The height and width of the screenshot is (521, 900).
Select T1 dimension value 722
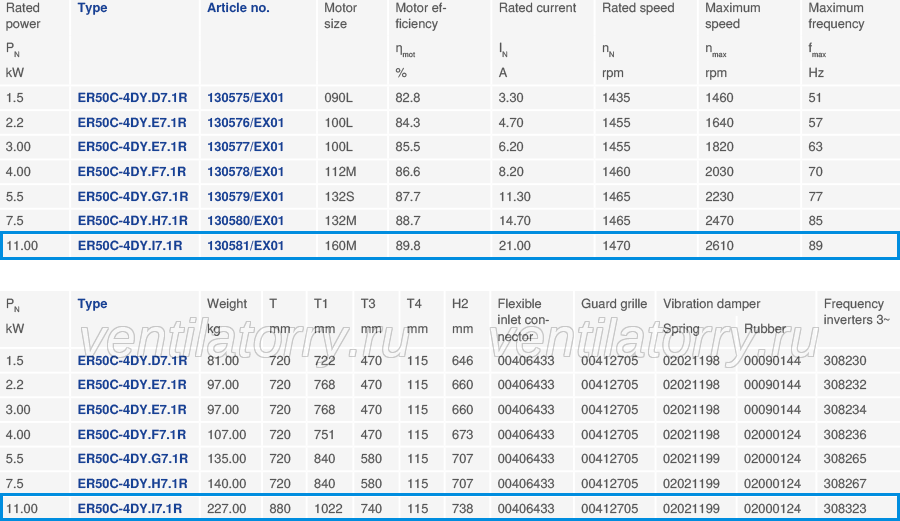(x=324, y=361)
